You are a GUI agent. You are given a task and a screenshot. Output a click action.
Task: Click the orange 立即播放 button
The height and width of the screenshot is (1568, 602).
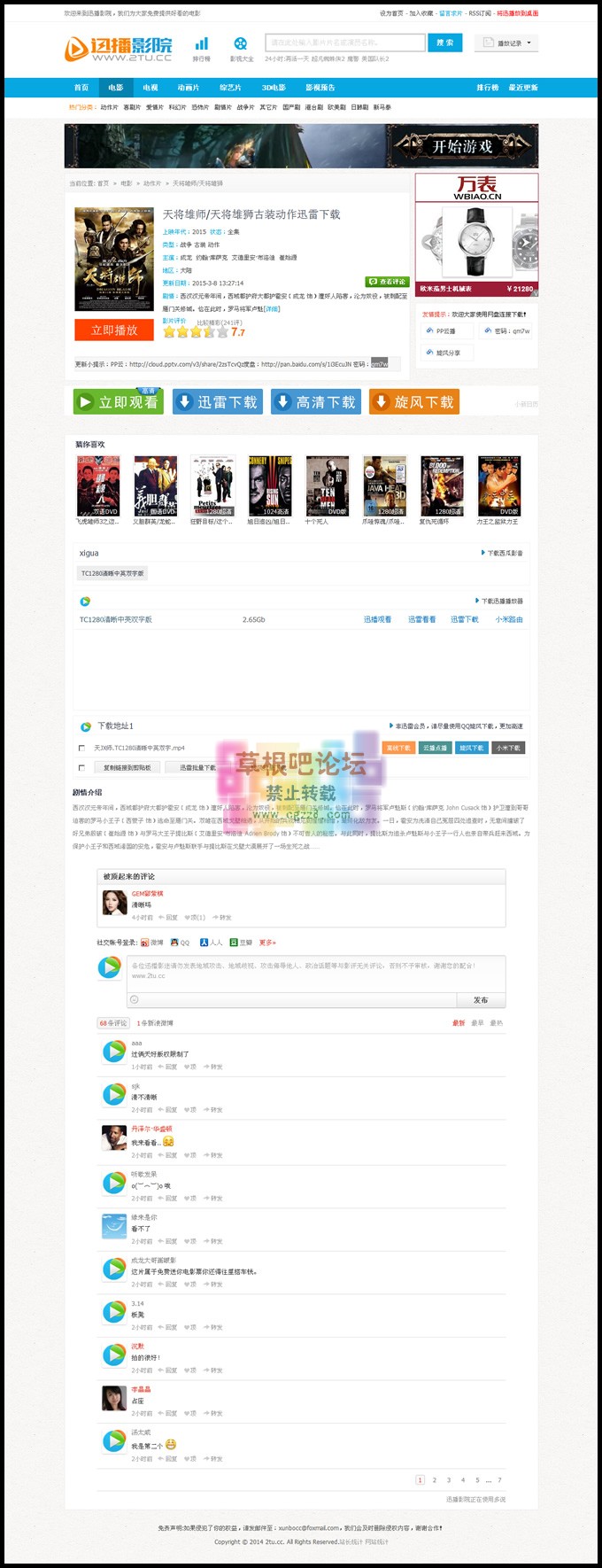[114, 330]
